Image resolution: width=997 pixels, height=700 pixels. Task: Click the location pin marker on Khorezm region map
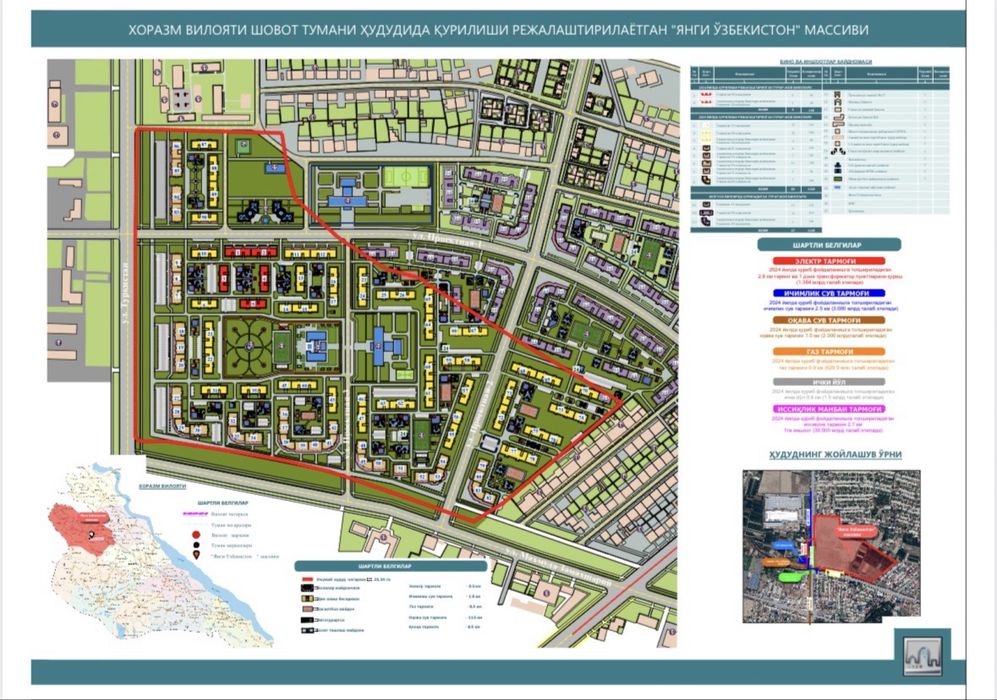pyautogui.click(x=92, y=535)
